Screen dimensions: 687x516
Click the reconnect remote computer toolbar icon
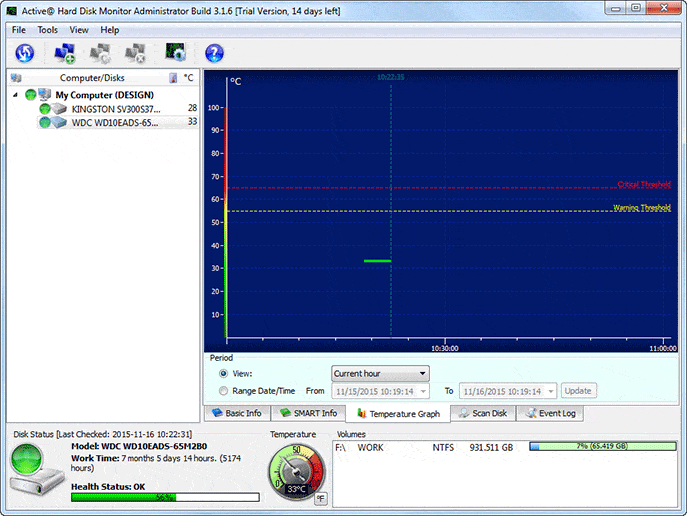pyautogui.click(x=100, y=53)
